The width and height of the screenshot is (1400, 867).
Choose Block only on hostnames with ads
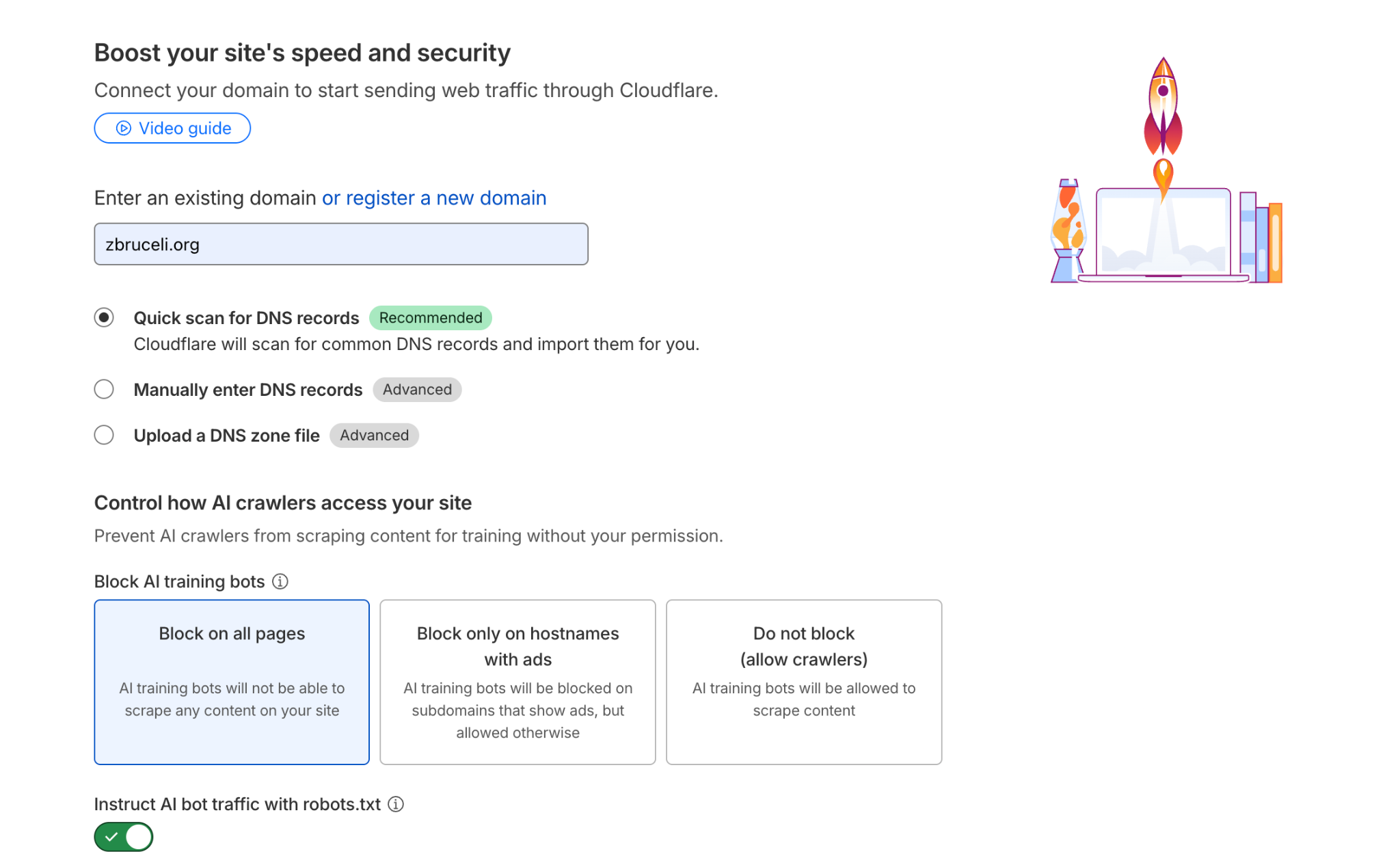[x=517, y=682]
